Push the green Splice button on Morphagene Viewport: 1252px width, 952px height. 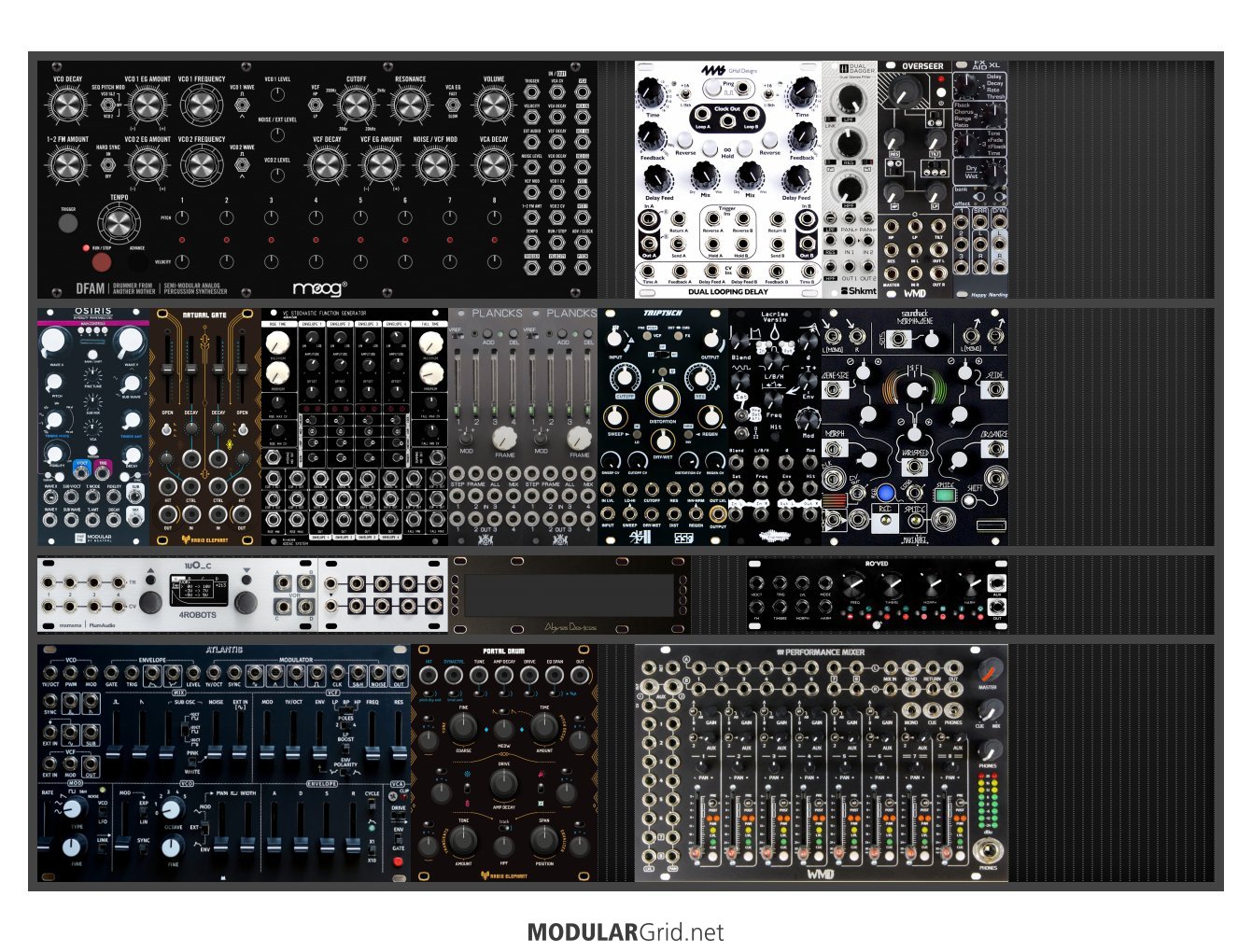click(945, 496)
